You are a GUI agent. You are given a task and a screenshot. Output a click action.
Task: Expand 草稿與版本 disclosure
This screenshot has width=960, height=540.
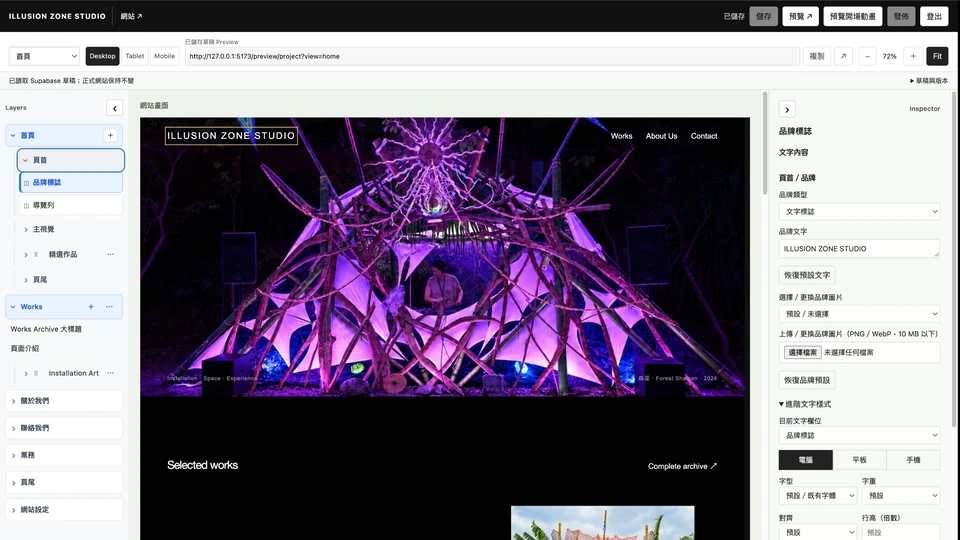(929, 81)
